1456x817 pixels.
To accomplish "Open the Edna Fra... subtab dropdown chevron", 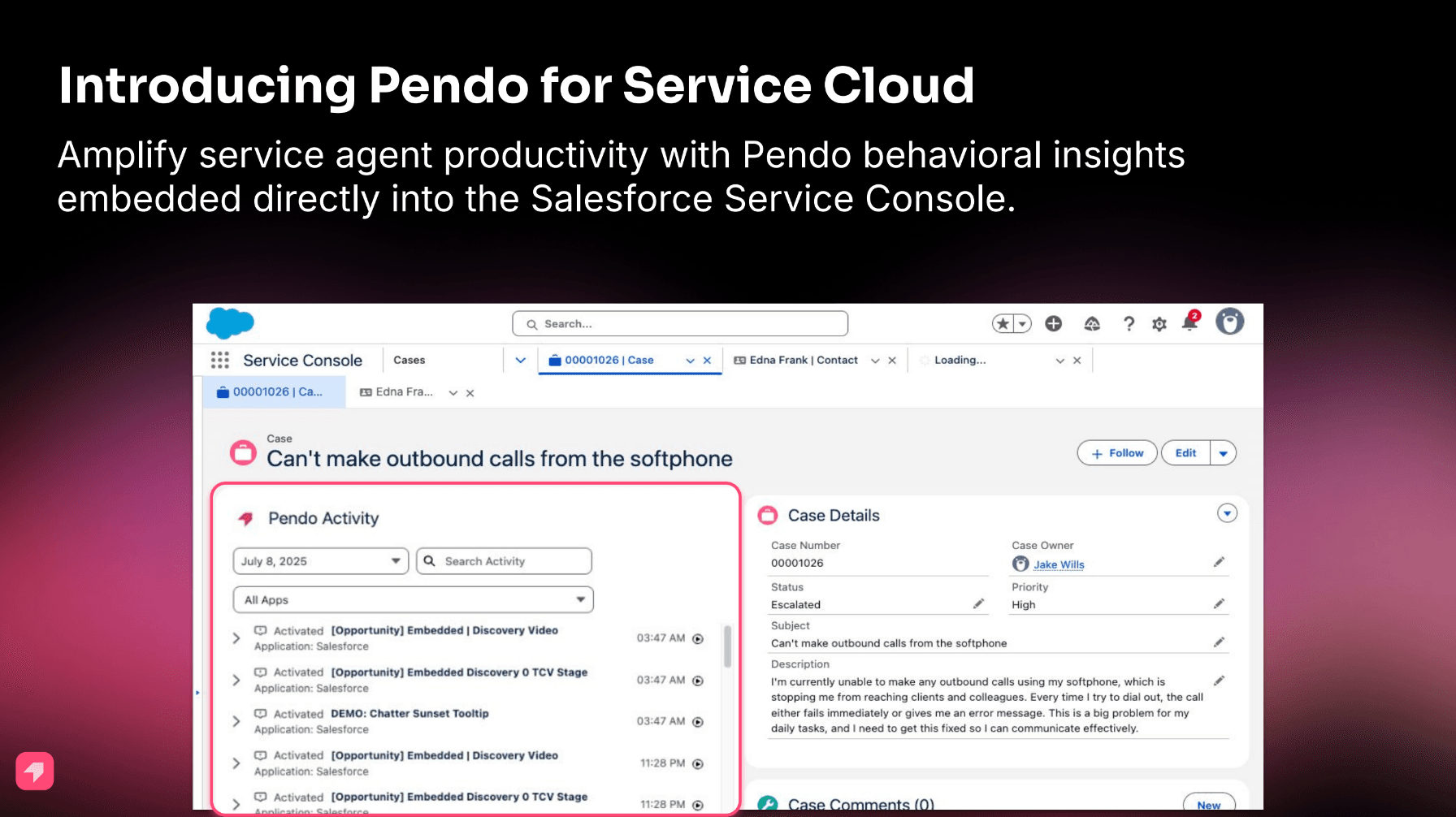I will click(x=453, y=393).
